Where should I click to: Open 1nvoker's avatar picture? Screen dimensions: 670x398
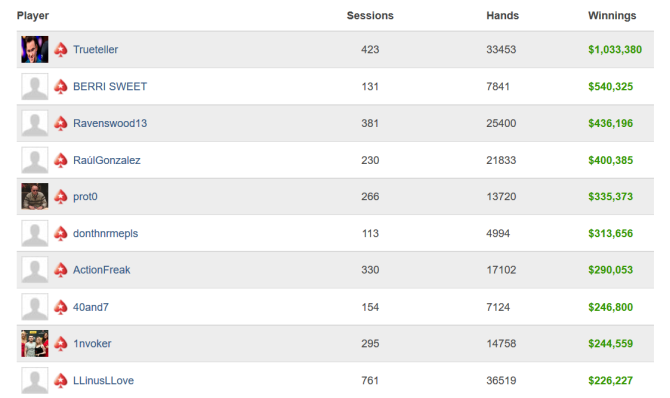(35, 343)
